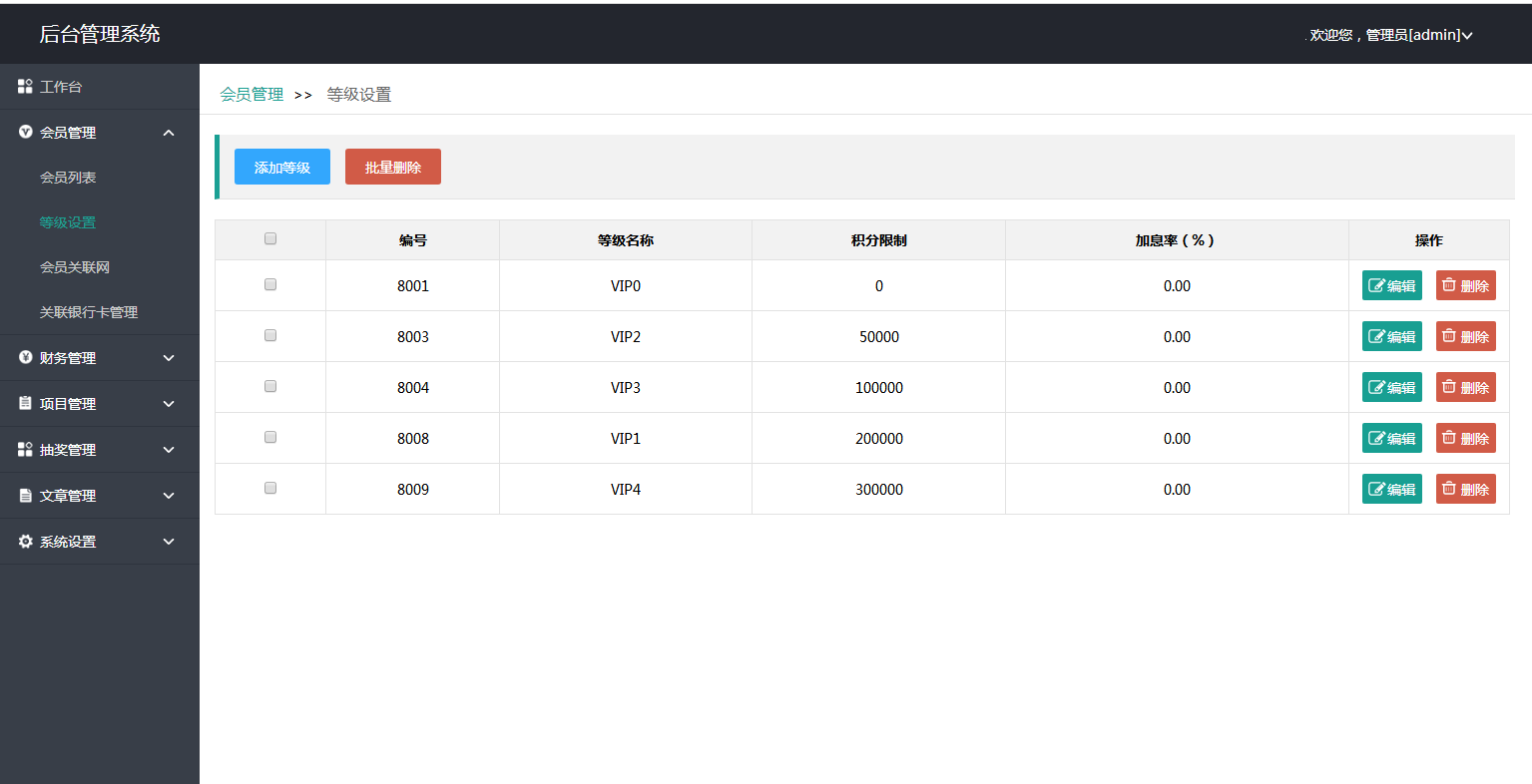
Task: Select the checkbox for VIP1 row
Action: 270,437
